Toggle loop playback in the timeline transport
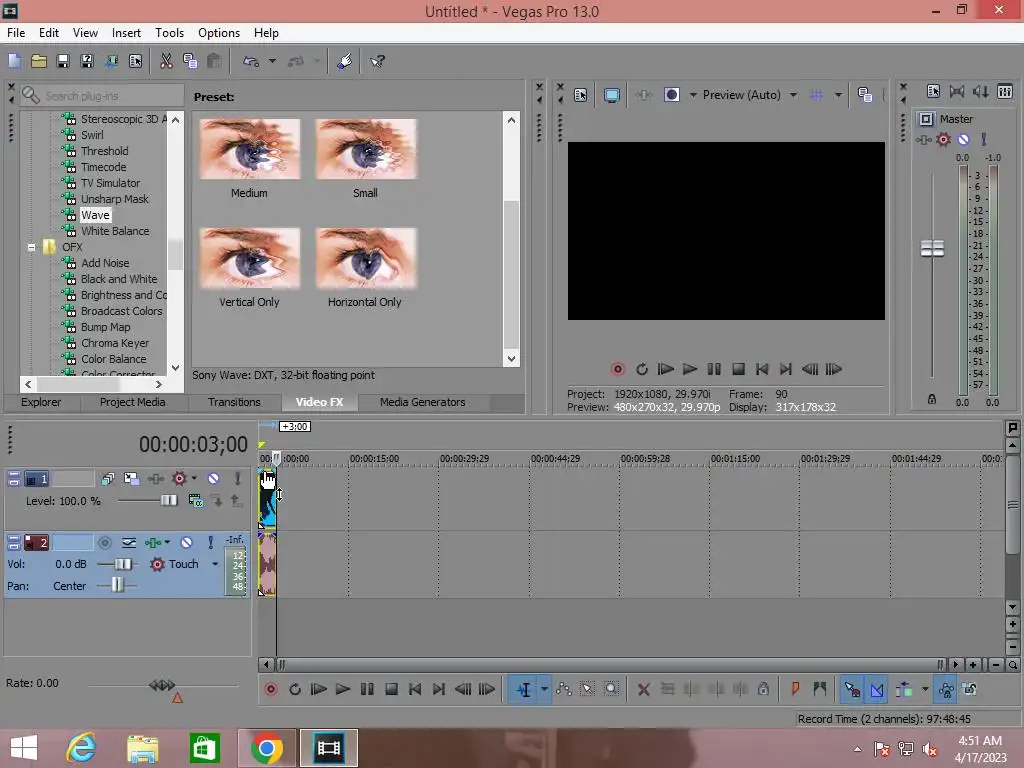The height and width of the screenshot is (768, 1024). (x=295, y=689)
